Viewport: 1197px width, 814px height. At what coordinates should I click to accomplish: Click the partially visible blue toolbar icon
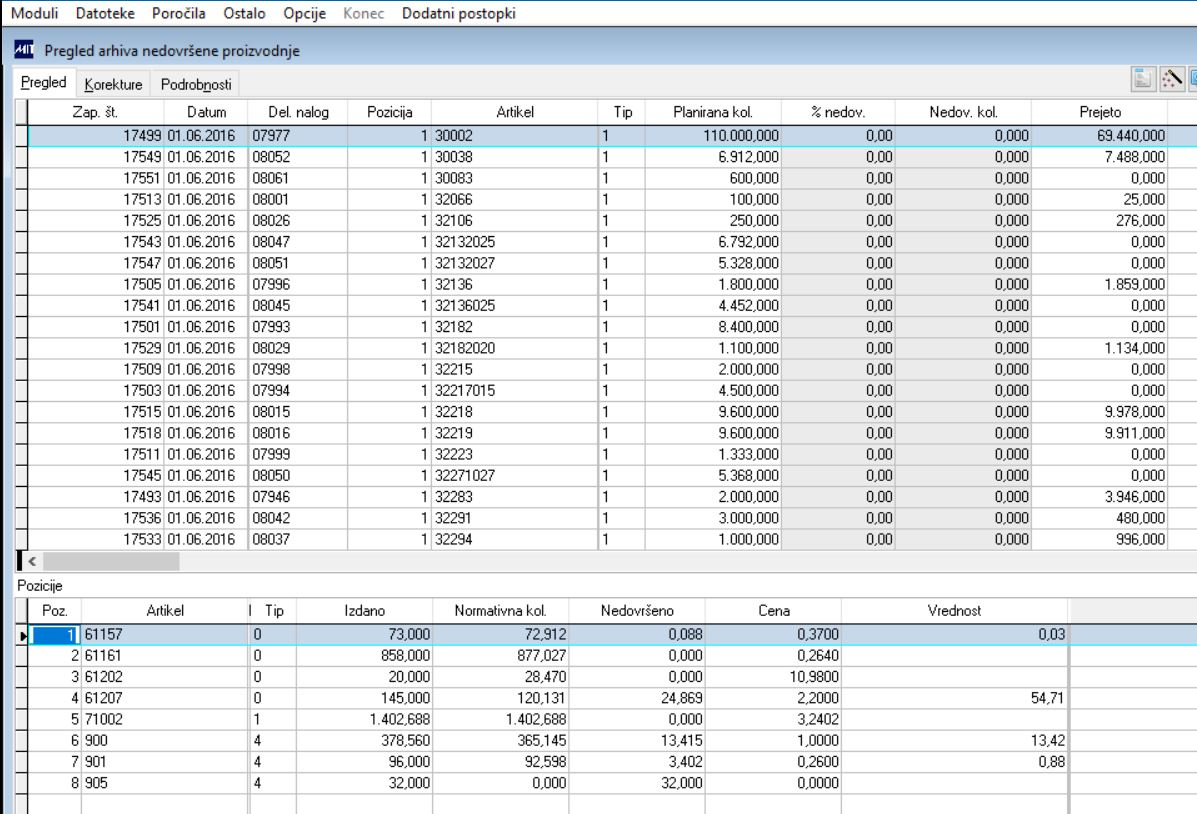[x=1192, y=79]
